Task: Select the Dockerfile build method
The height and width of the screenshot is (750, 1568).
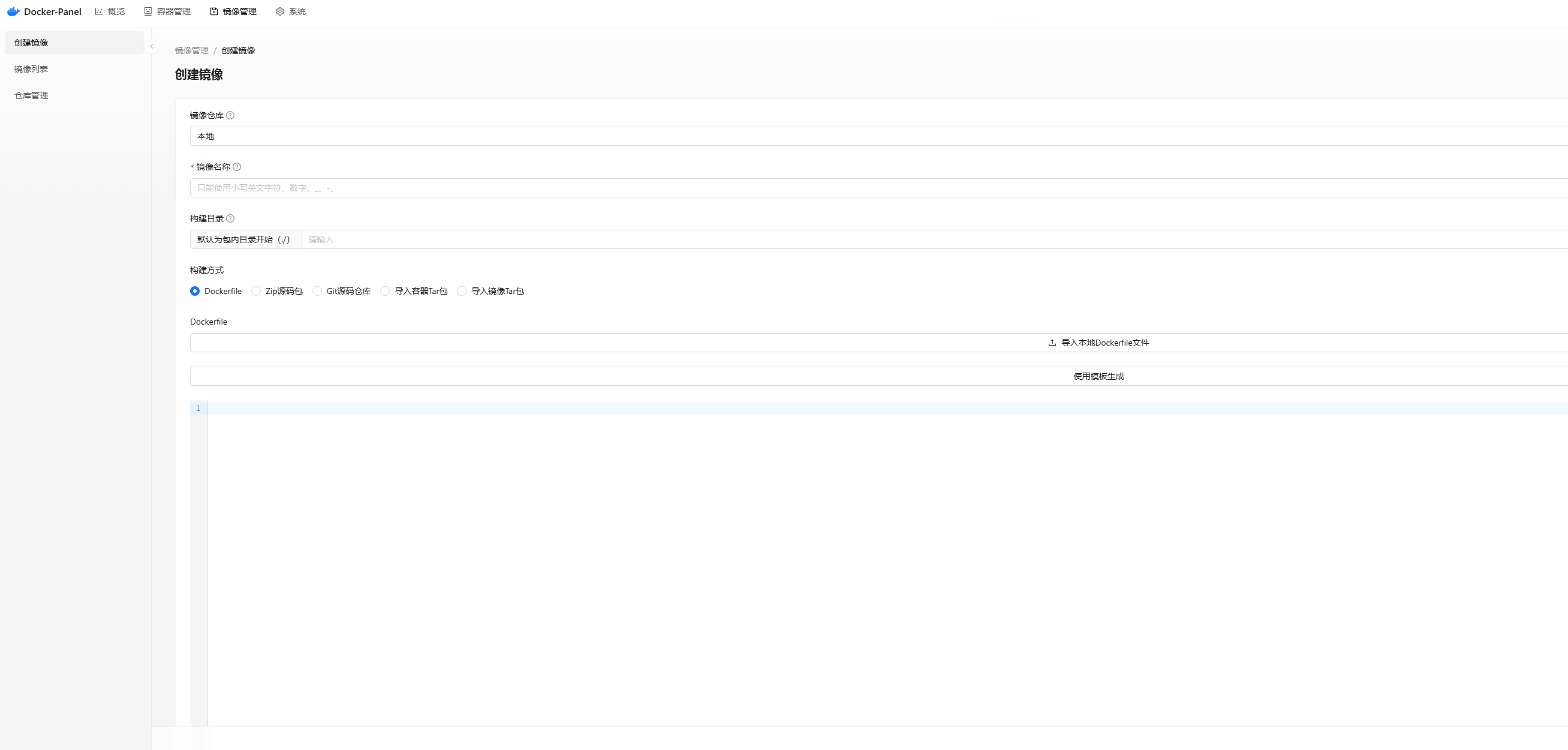Action: click(195, 291)
